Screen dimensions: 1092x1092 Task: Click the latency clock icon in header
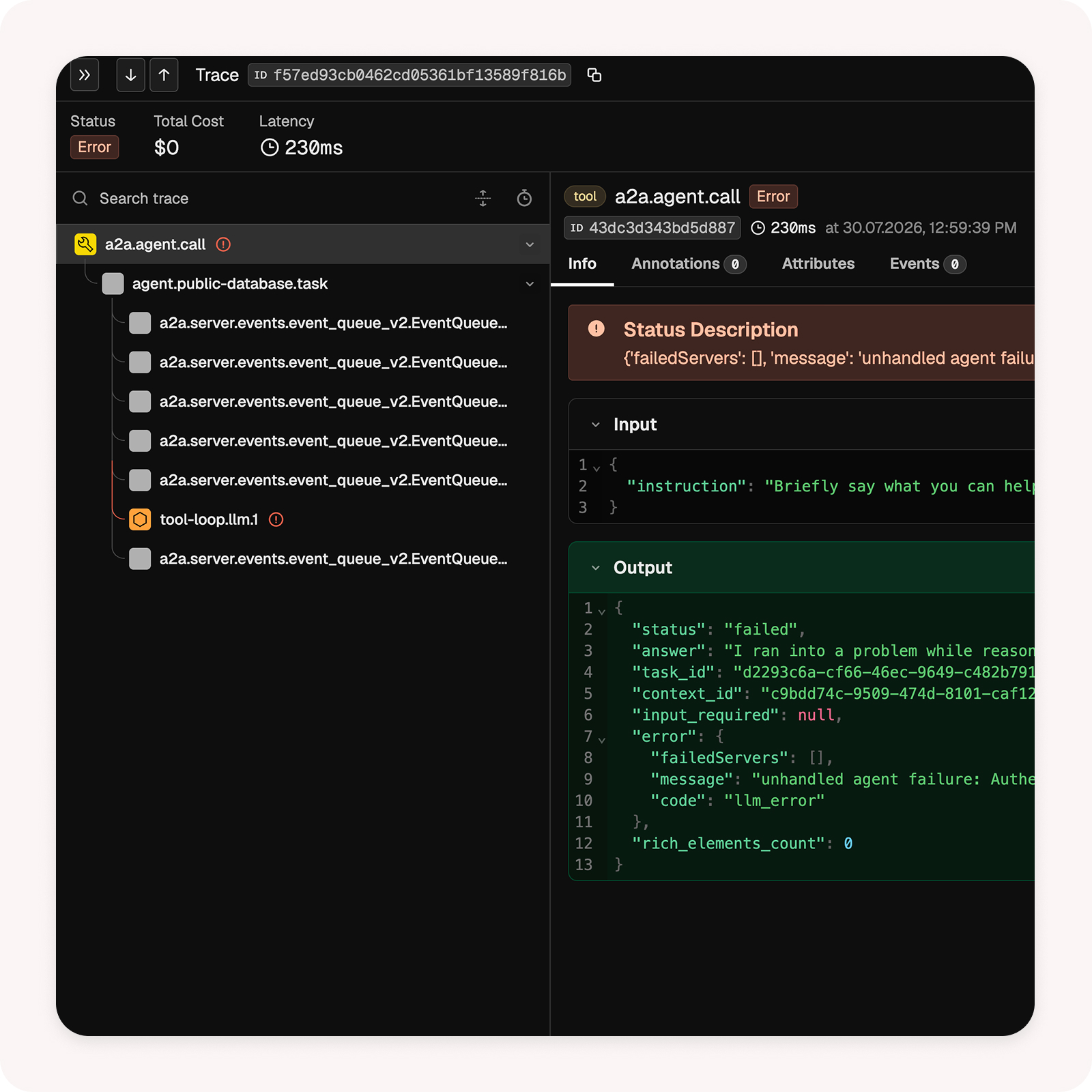[270, 147]
